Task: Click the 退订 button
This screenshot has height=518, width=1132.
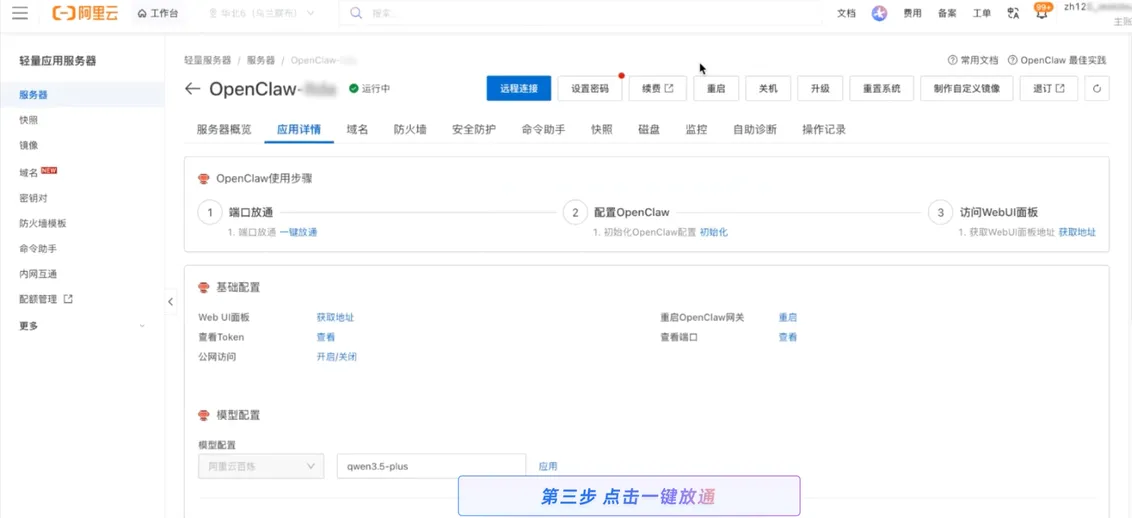Action: click(x=1048, y=88)
